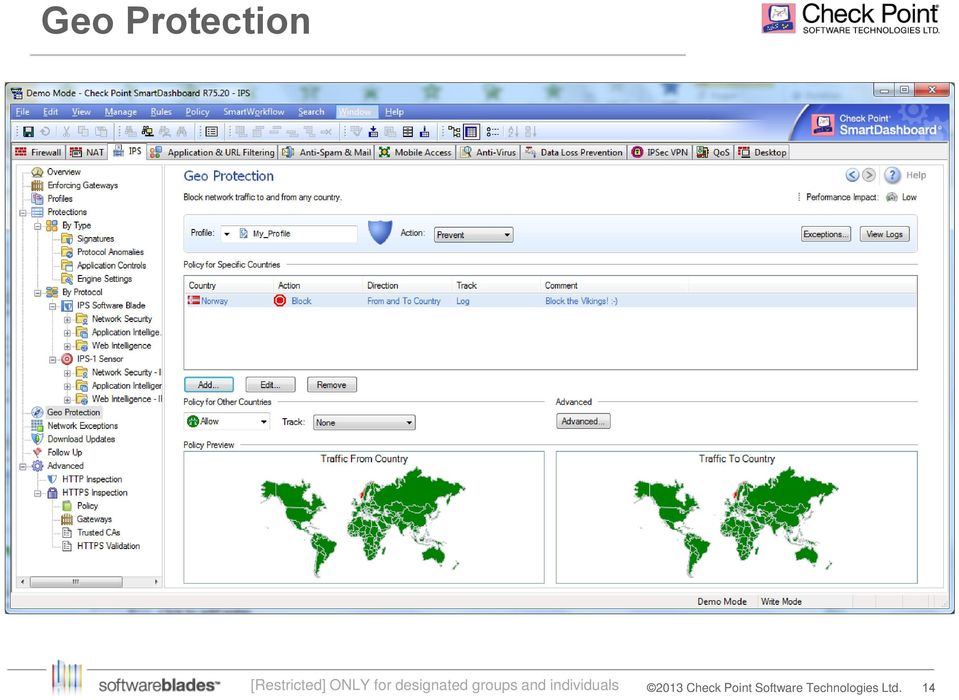This screenshot has height=700, width=959.
Task: Switch to the NAT tab
Action: (x=87, y=152)
